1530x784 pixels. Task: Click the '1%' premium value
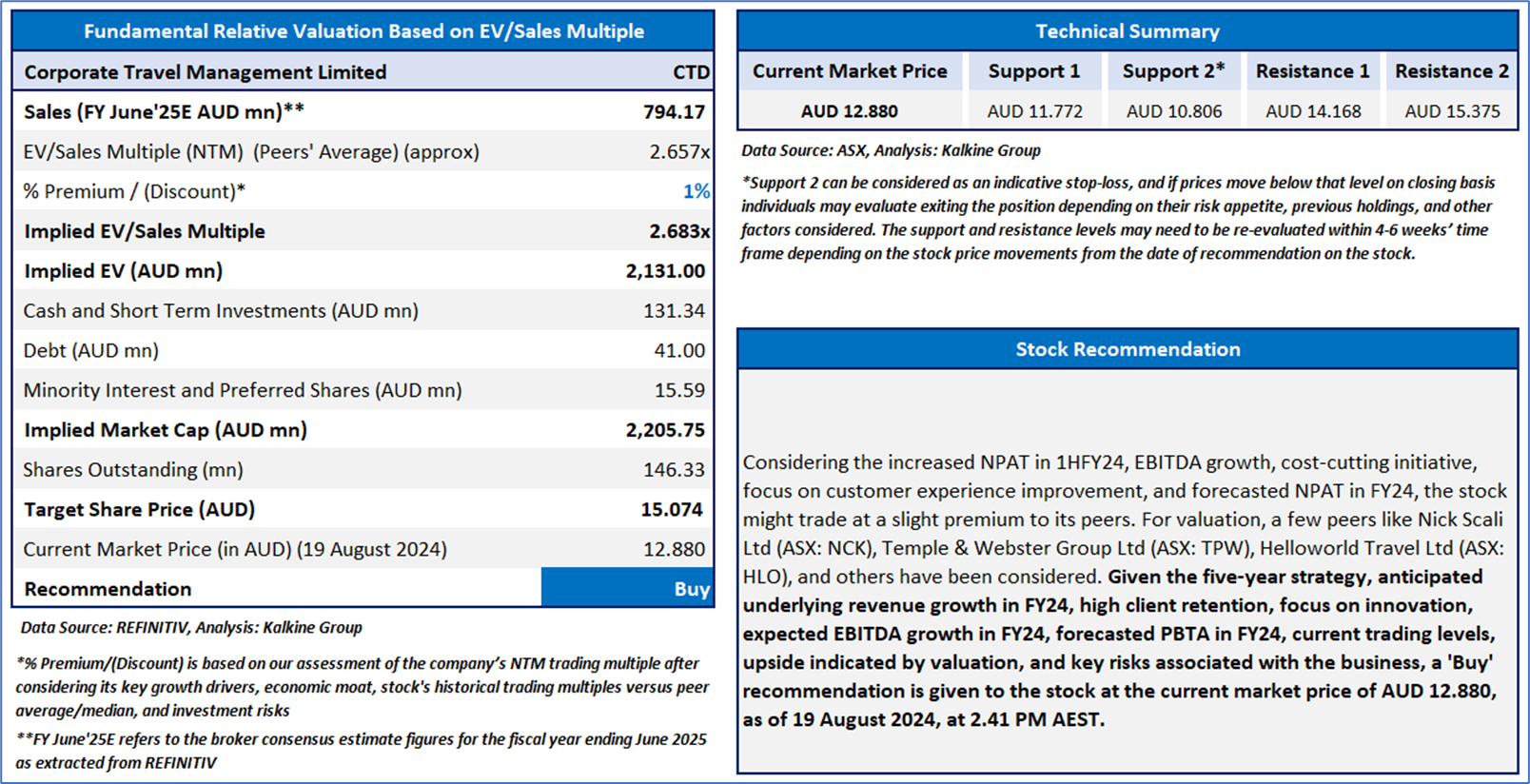(696, 191)
